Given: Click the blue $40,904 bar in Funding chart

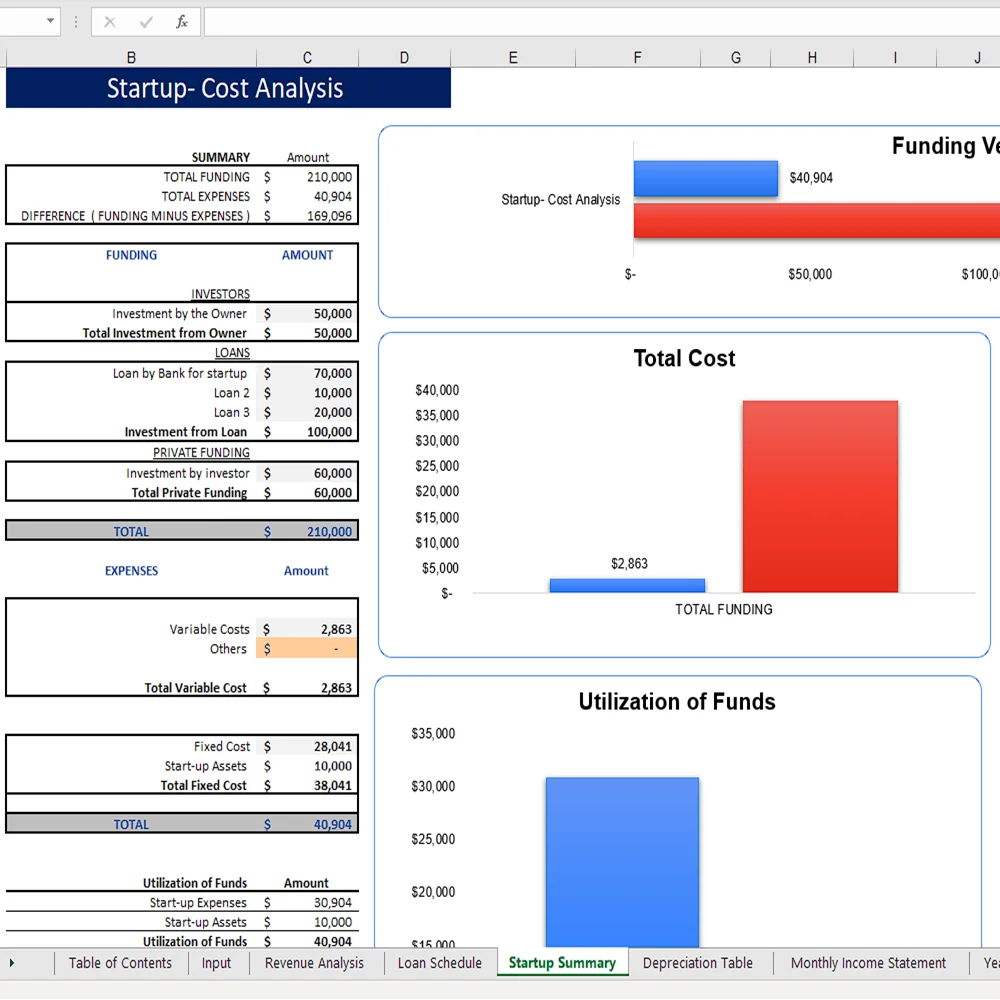Looking at the screenshot, I should click(705, 177).
